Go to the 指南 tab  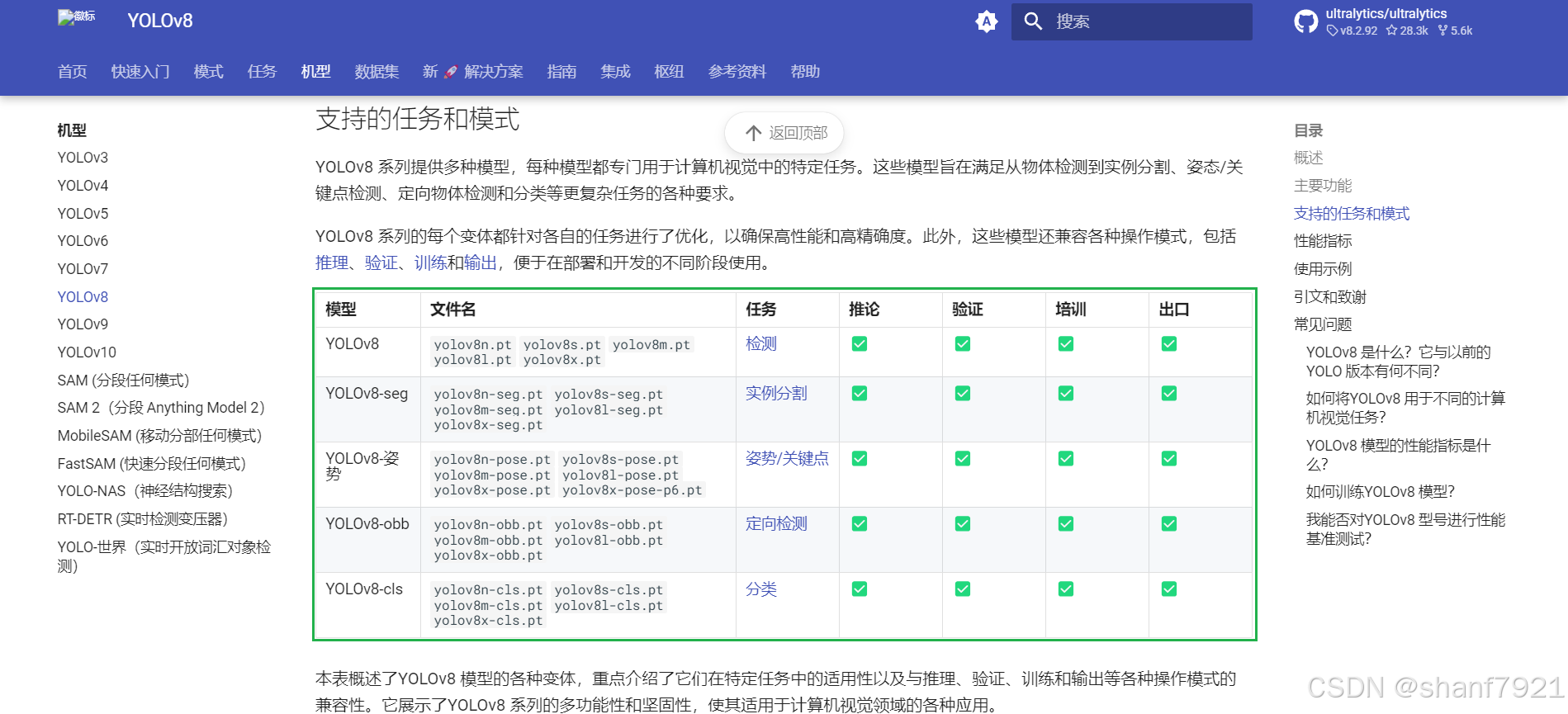561,72
